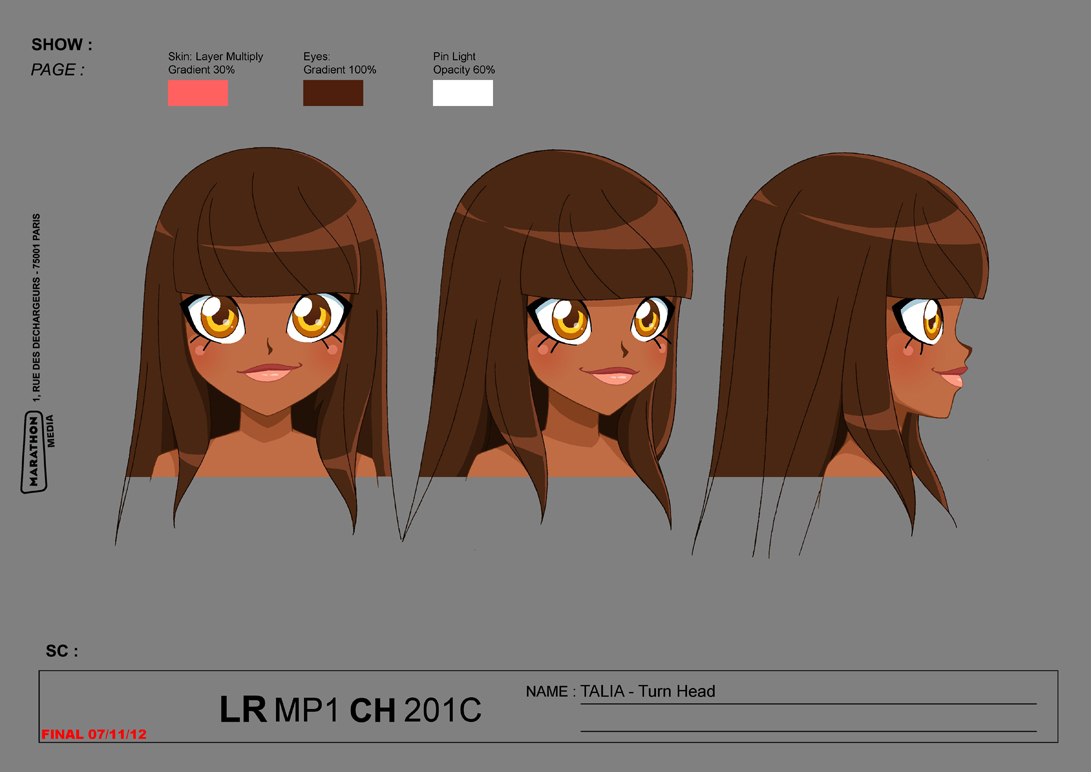The width and height of the screenshot is (1091, 772).
Task: Click the Pin Light Opacity 60% label
Action: pos(463,63)
